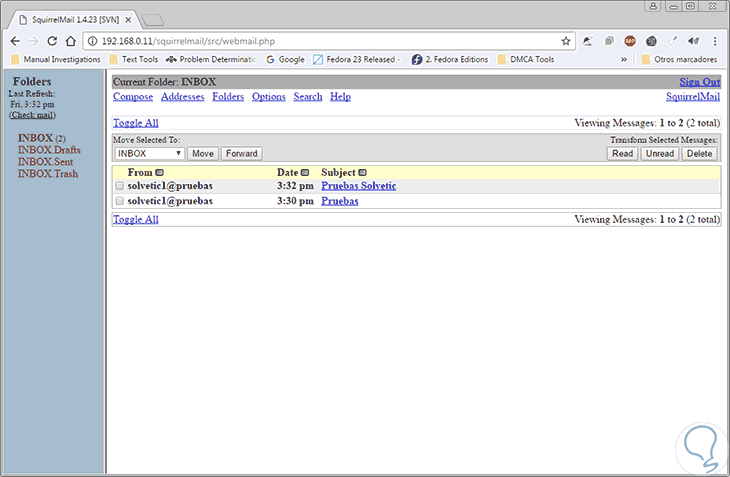Click the Move button

point(203,154)
